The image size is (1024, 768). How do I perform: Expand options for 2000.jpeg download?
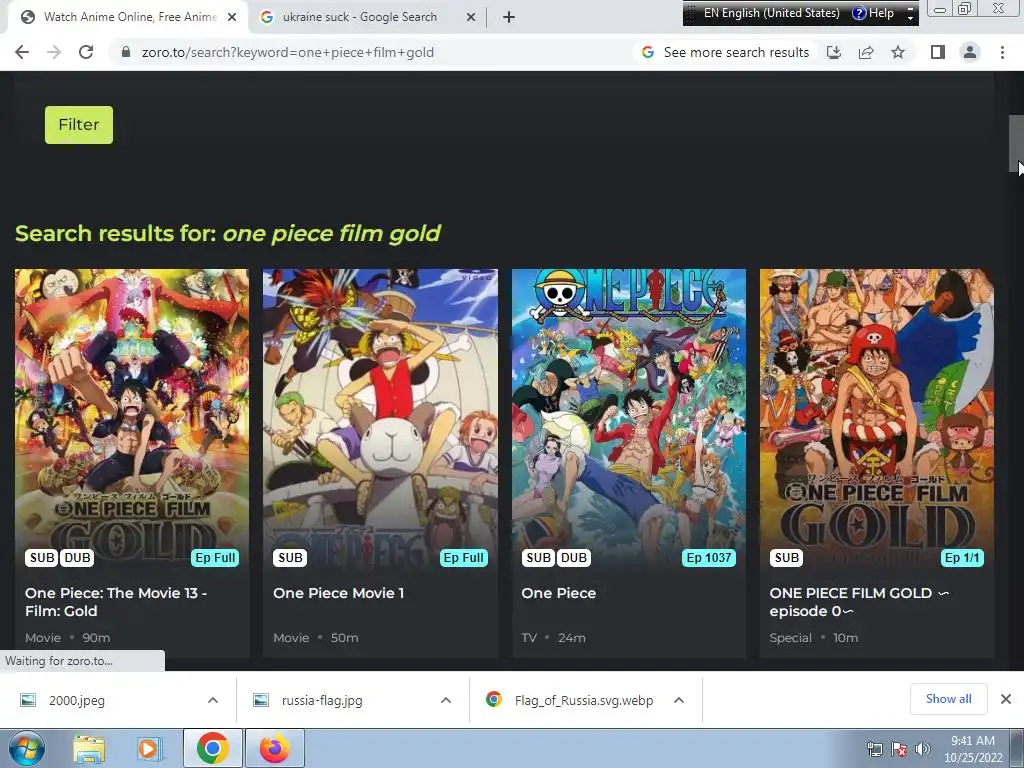point(213,700)
